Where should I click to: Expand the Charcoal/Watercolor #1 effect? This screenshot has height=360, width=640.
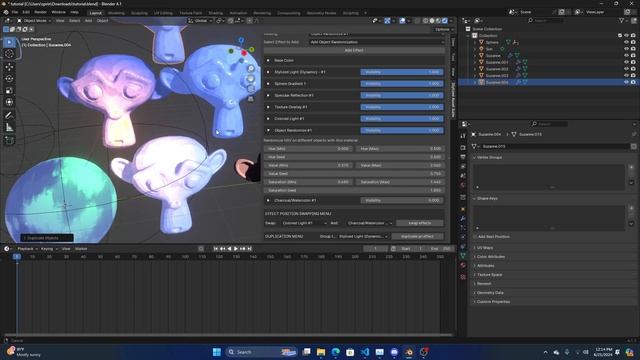click(x=268, y=200)
